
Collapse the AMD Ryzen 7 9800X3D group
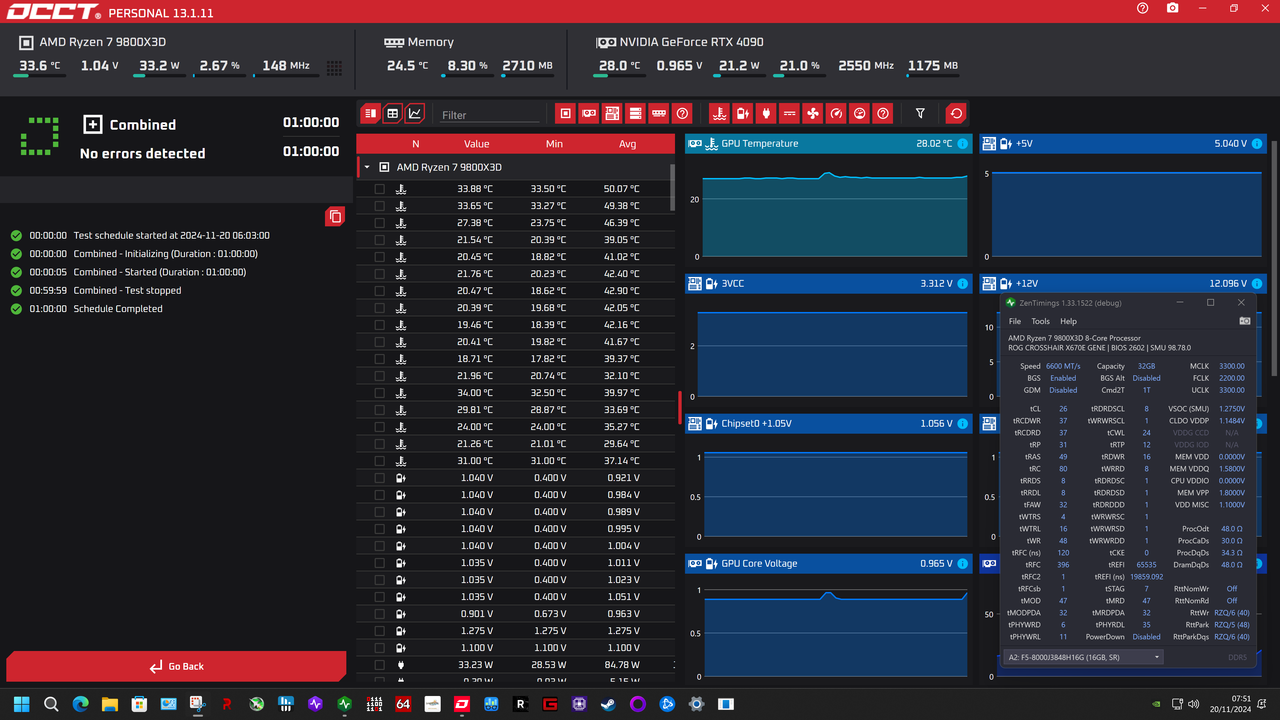367,168
